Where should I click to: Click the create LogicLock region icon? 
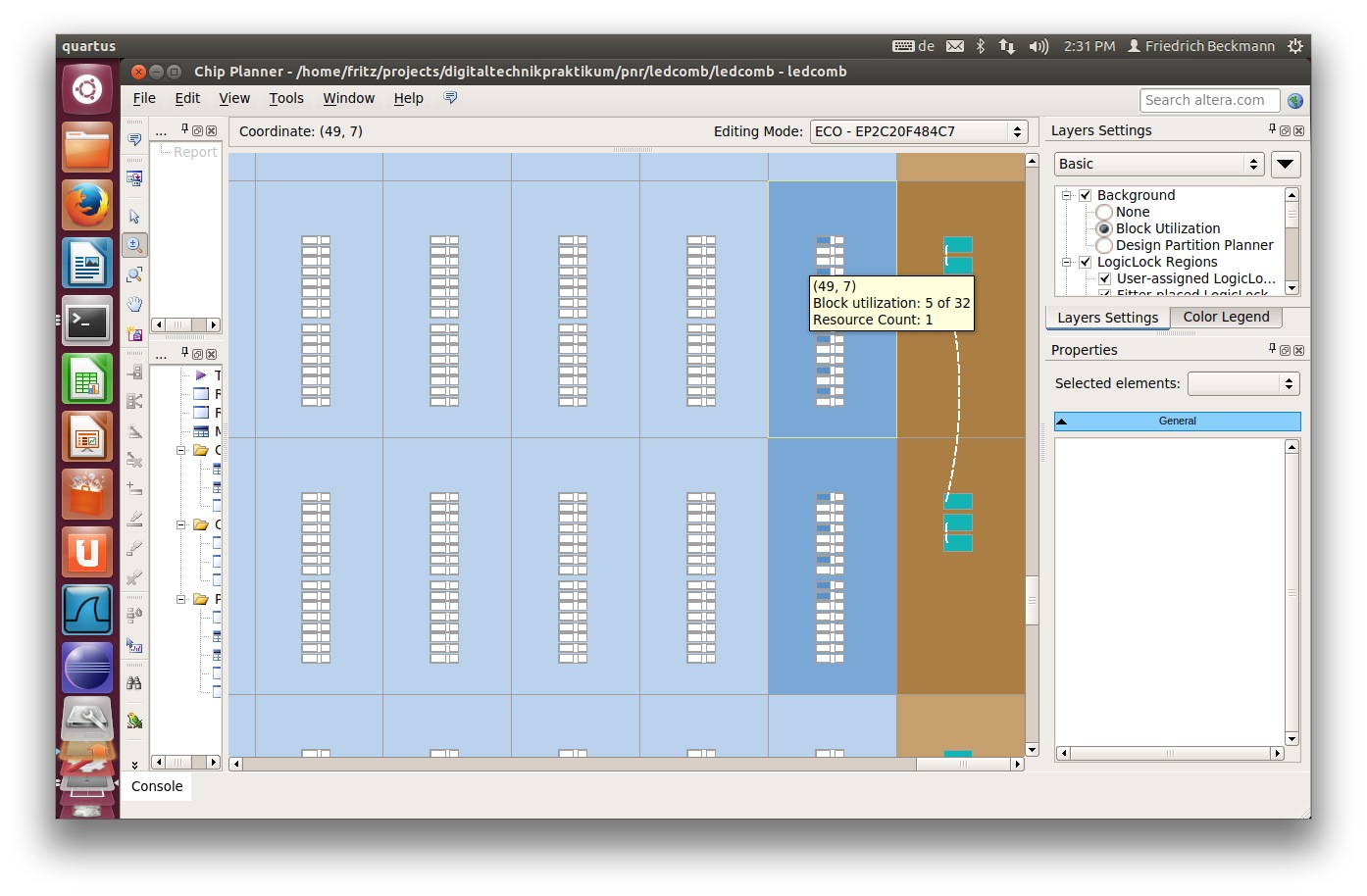(134, 334)
